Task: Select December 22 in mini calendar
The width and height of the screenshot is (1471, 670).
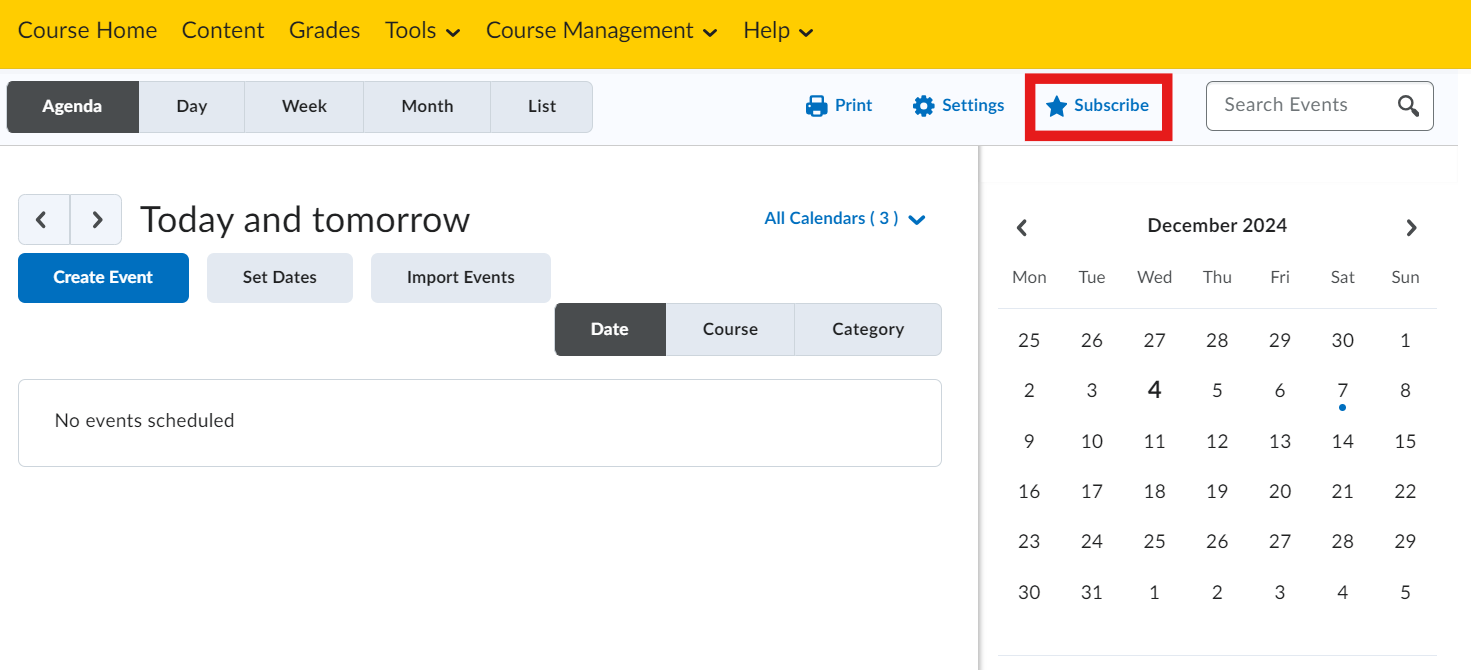Action: (x=1405, y=492)
